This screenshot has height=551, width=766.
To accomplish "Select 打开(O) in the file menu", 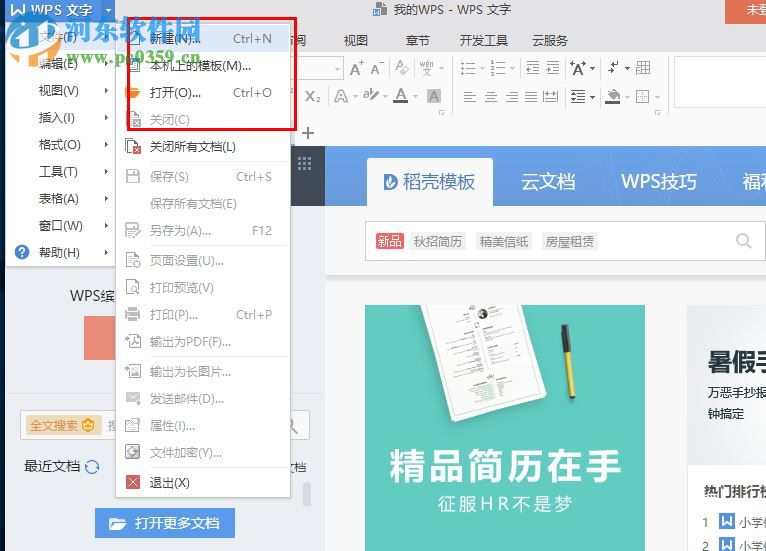I will click(203, 93).
